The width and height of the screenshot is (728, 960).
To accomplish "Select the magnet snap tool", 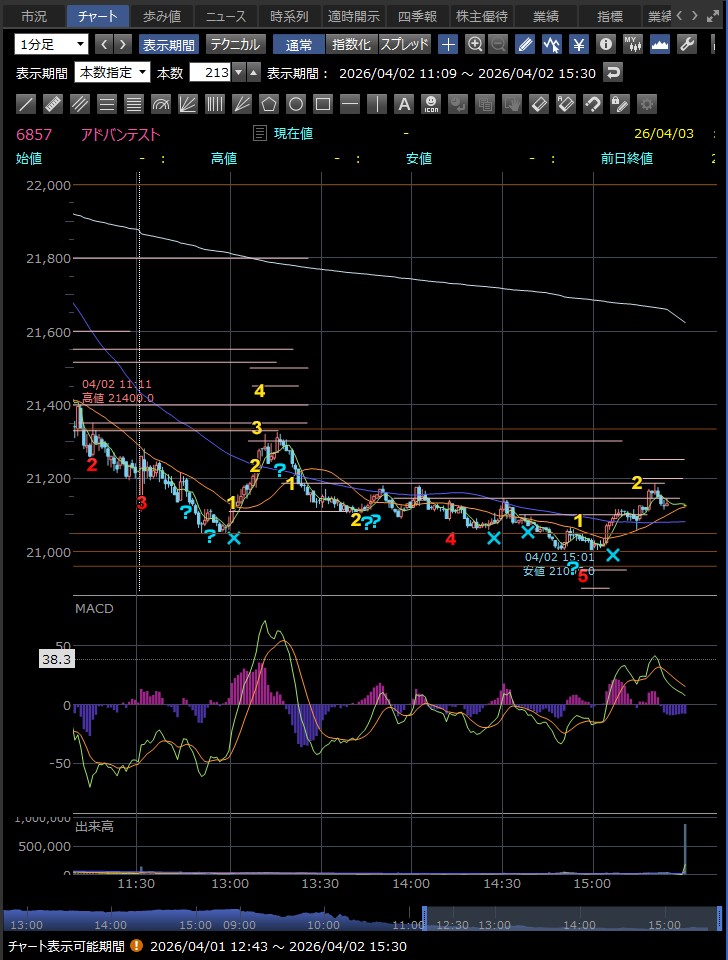I will [x=593, y=104].
